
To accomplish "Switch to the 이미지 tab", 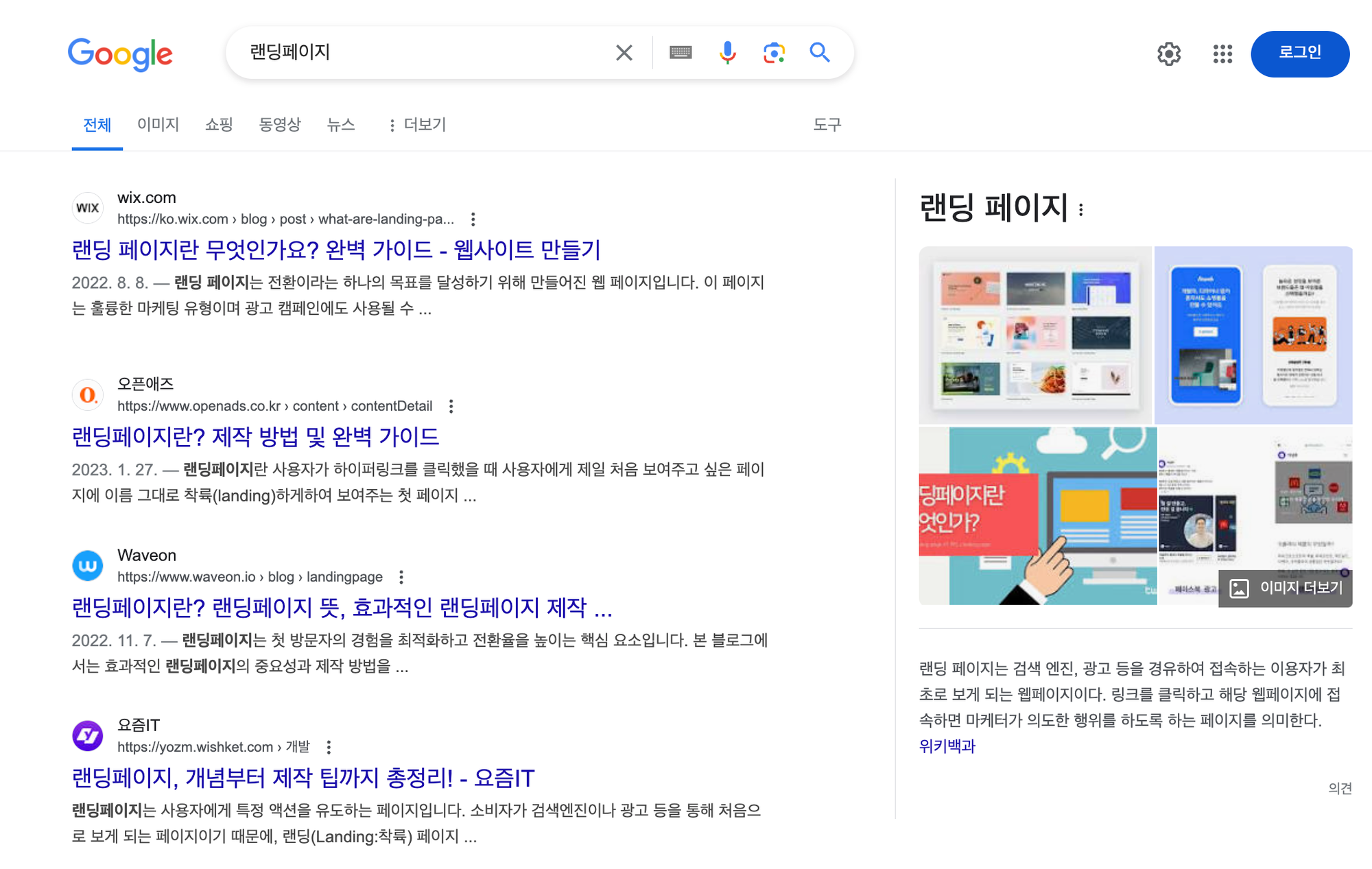I will (x=158, y=125).
